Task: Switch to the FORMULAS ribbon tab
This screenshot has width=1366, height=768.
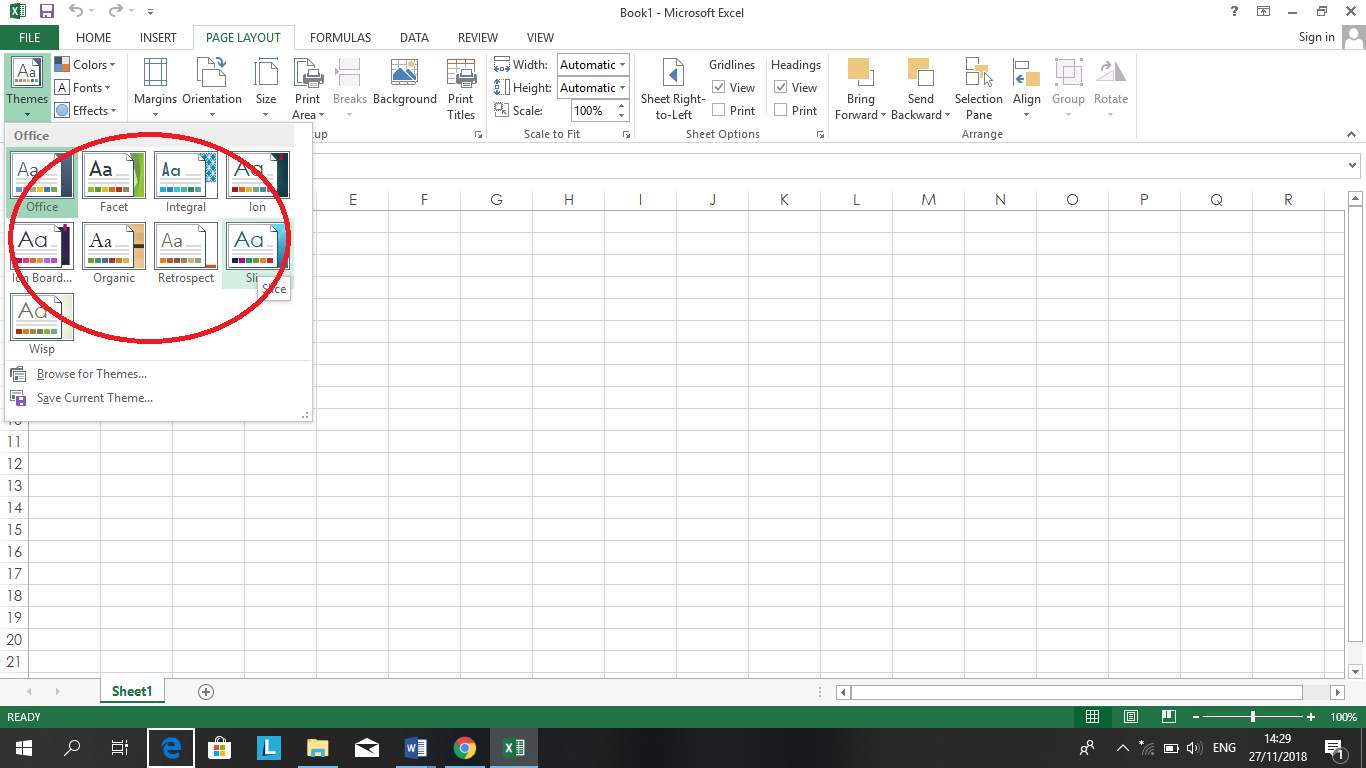Action: click(x=340, y=37)
